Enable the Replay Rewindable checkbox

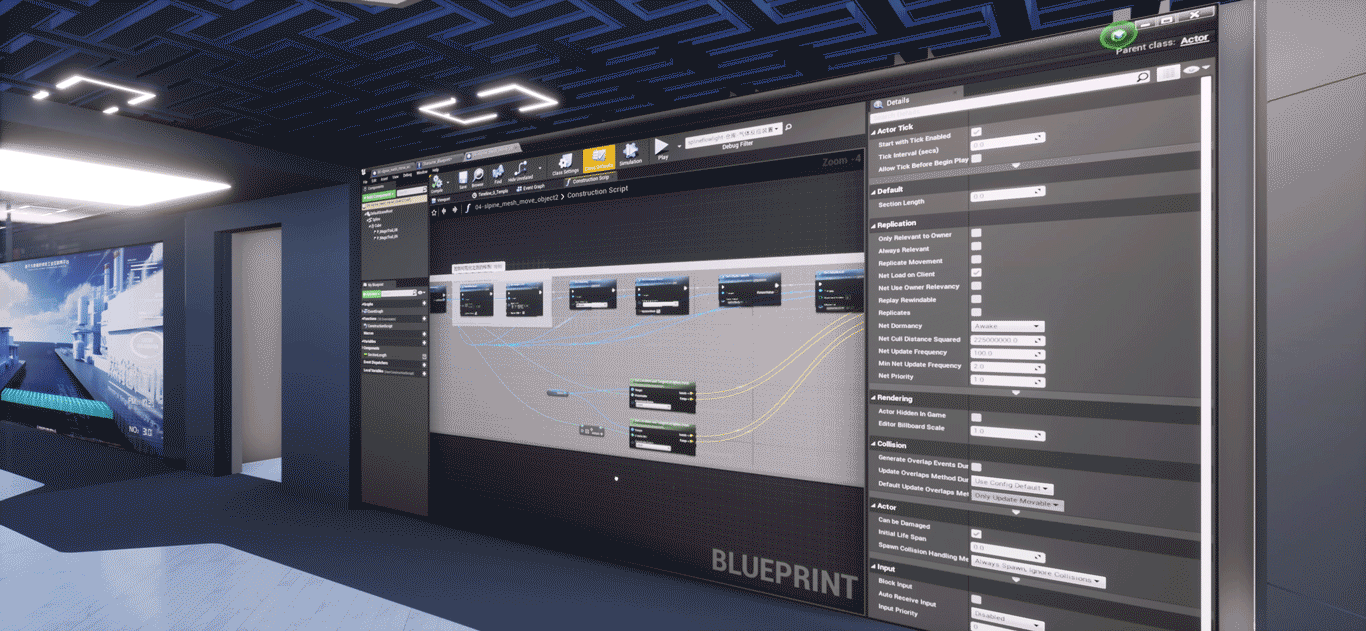(976, 299)
